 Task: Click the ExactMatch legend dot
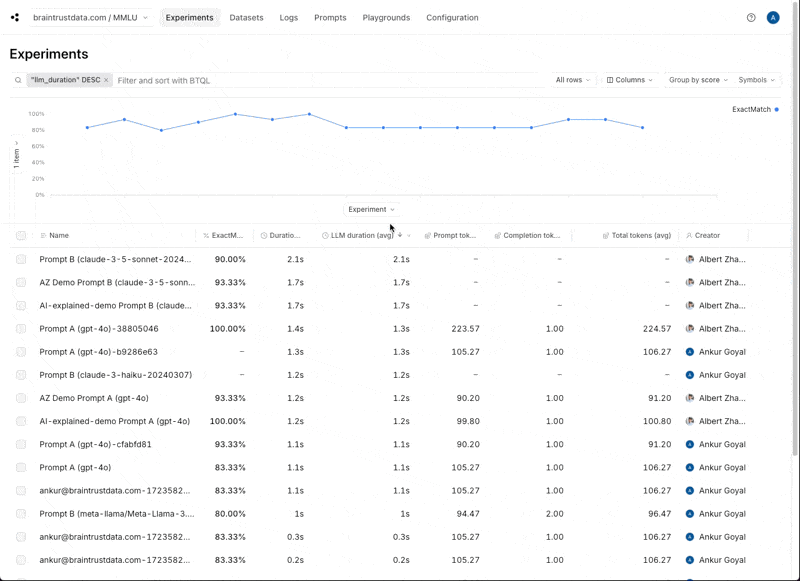tap(777, 109)
